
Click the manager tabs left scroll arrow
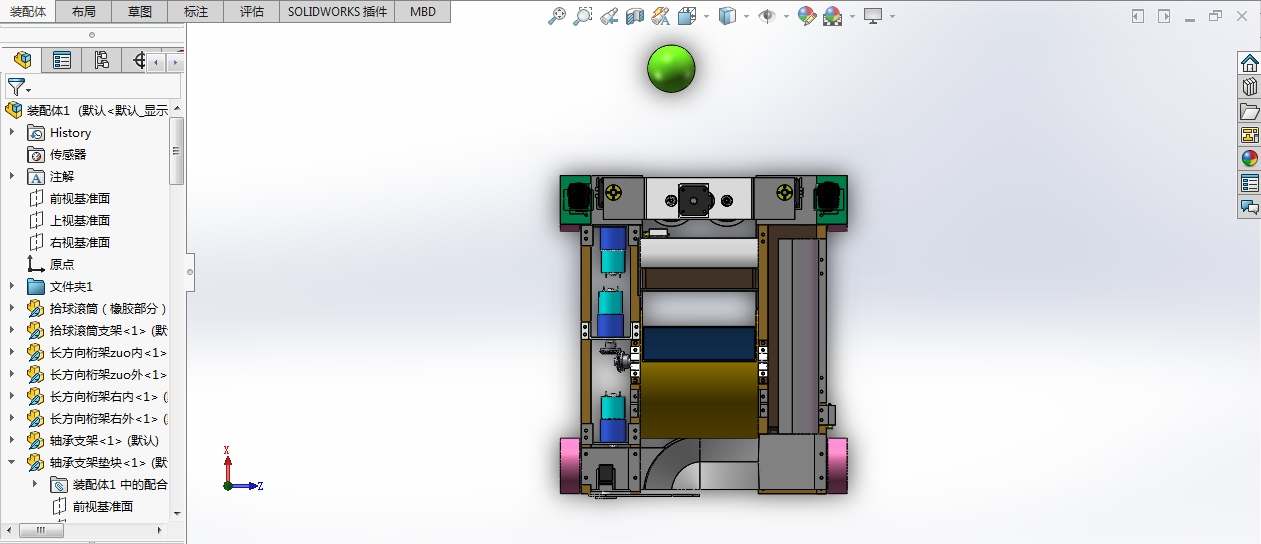coord(156,62)
